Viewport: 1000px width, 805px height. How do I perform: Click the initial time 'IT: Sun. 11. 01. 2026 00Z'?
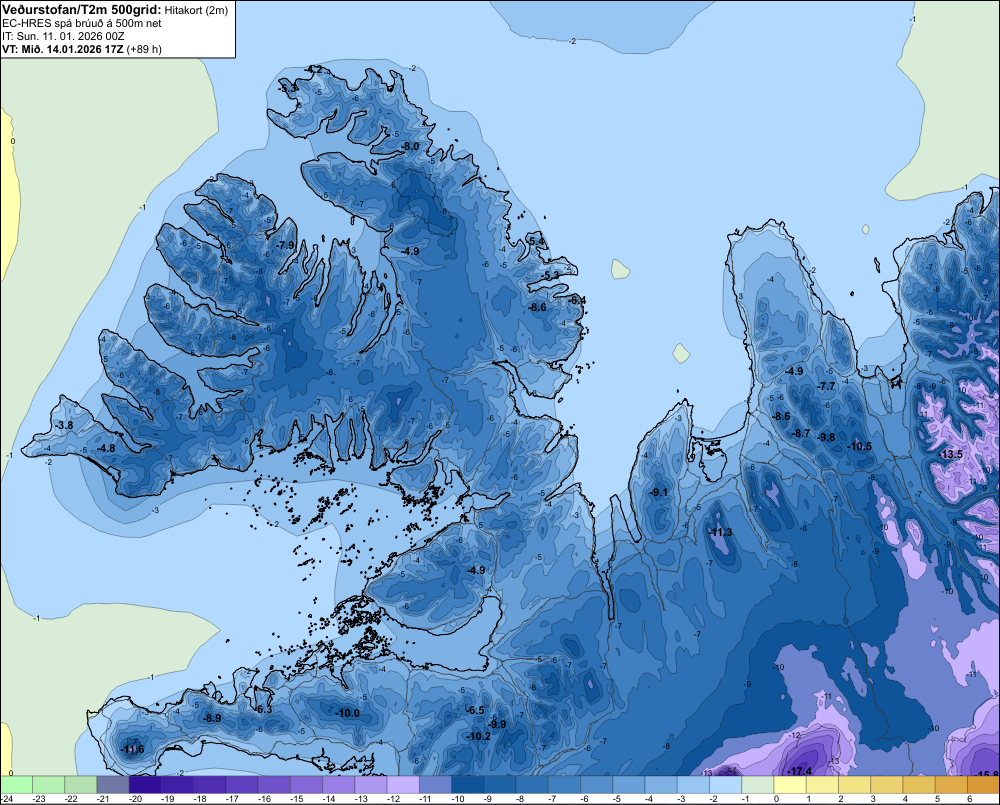63,36
